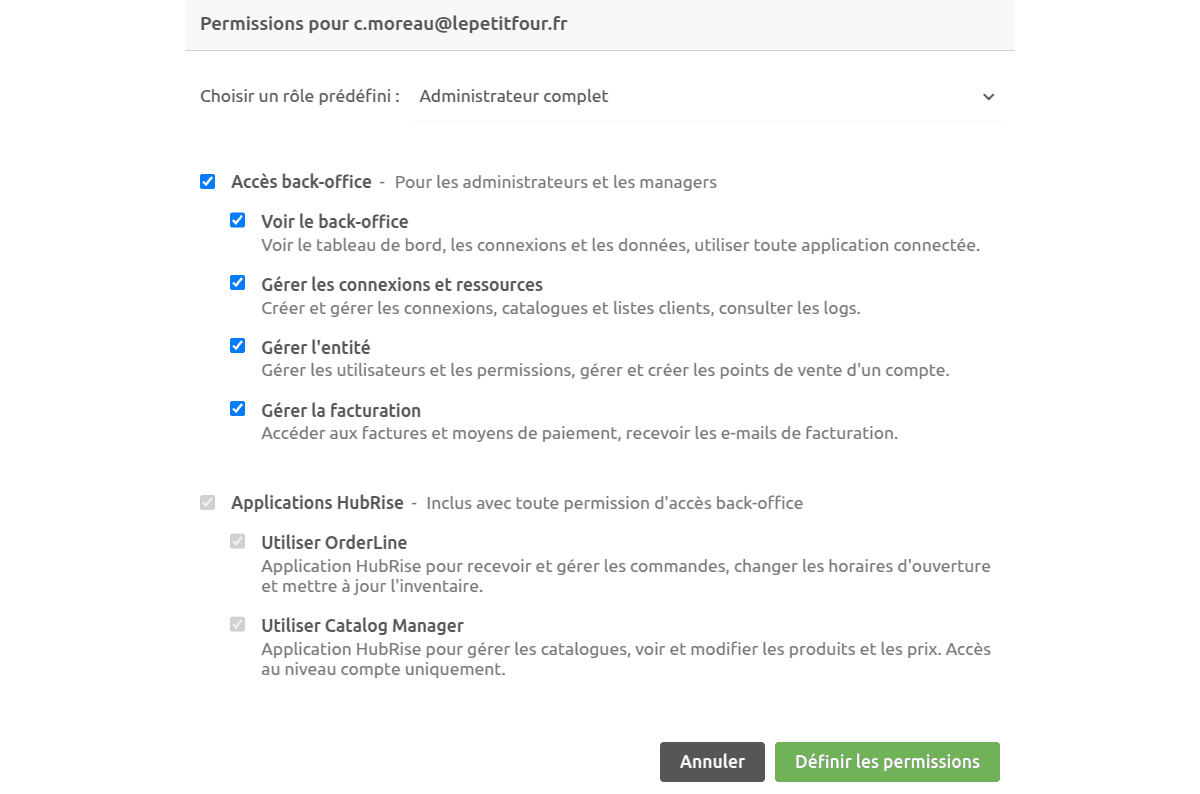Toggle Gérer les connexions et ressources checkbox
This screenshot has height=794, width=1200.
point(238,283)
